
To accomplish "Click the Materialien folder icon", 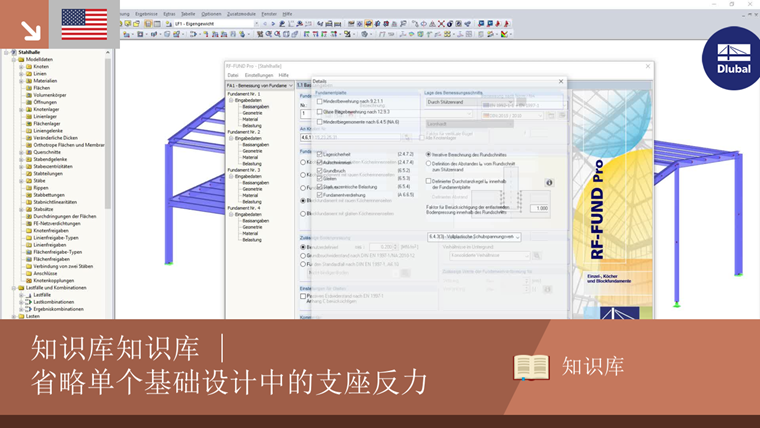I will pyautogui.click(x=29, y=81).
